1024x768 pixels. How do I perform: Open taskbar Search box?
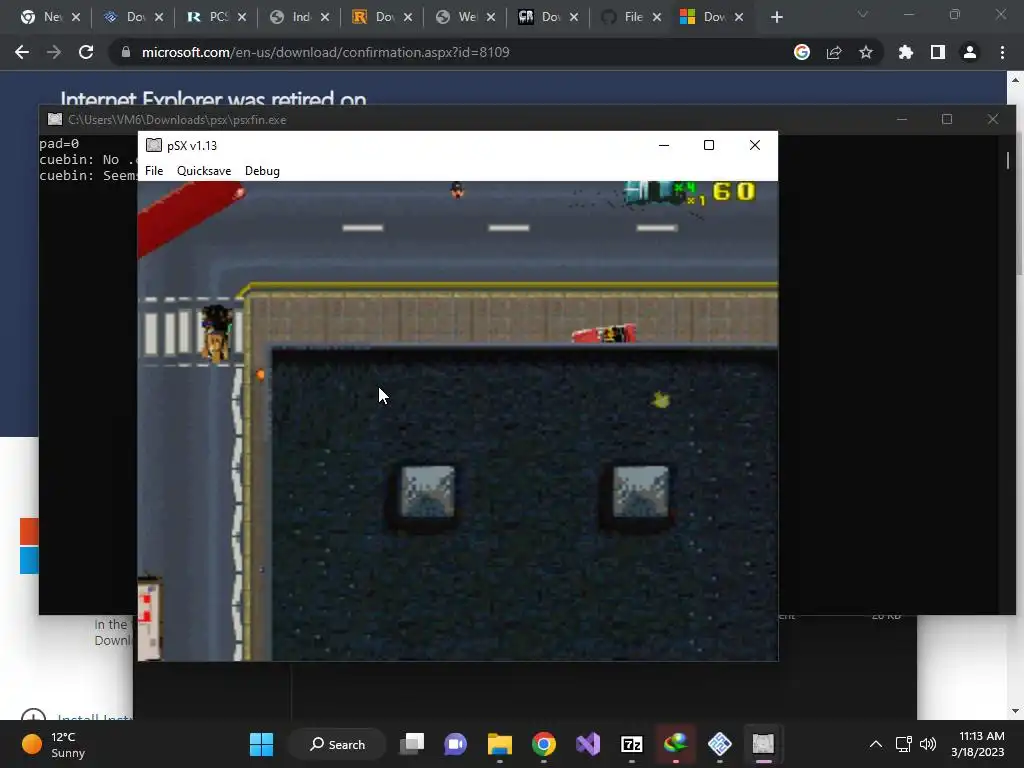338,744
